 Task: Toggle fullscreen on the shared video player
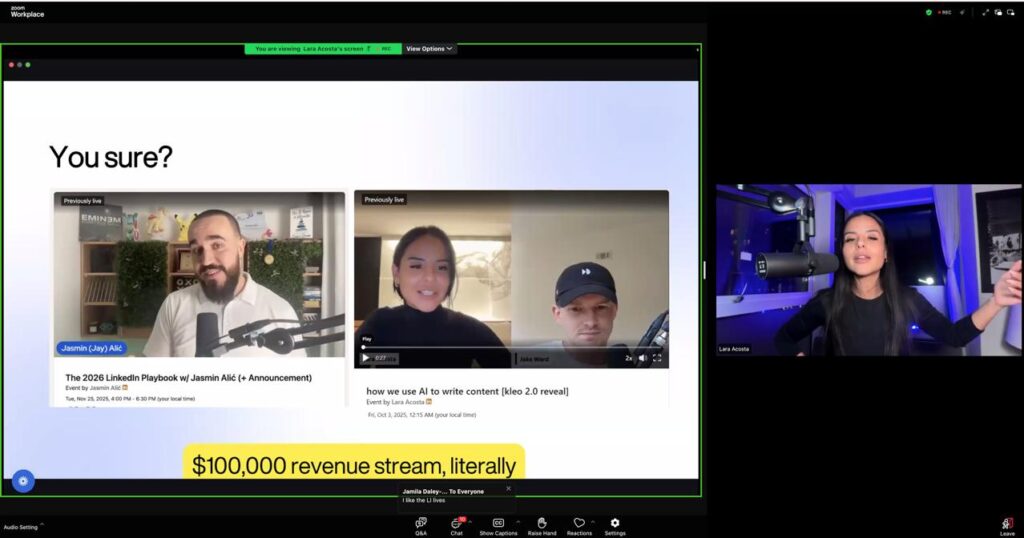point(657,358)
